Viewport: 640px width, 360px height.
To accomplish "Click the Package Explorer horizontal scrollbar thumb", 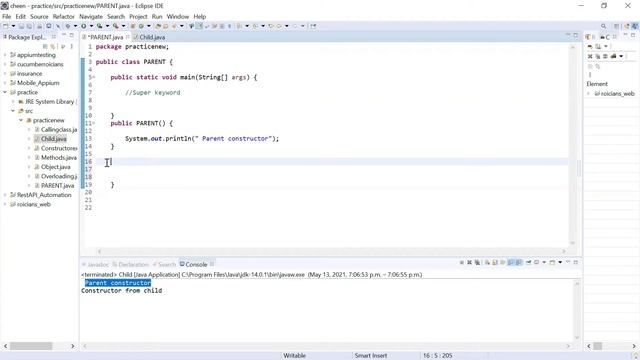I will click(x=31, y=346).
